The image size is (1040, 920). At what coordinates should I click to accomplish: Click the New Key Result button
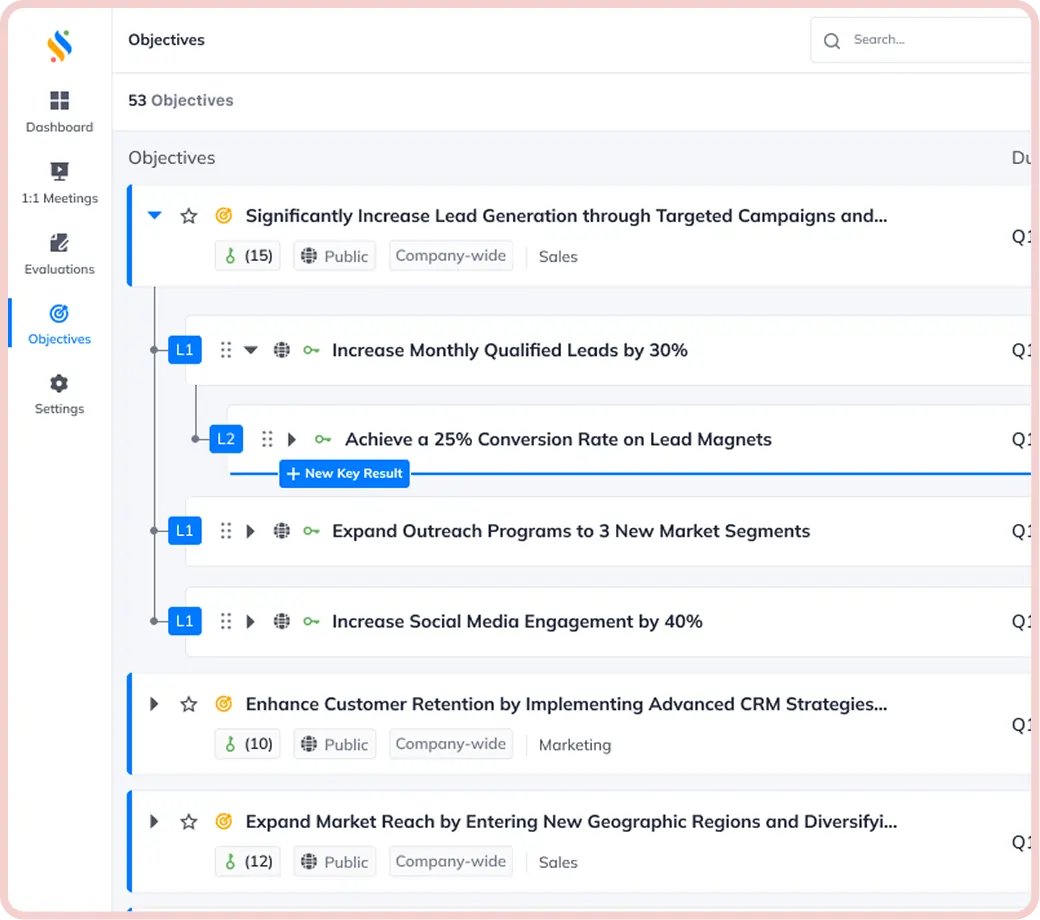[344, 474]
